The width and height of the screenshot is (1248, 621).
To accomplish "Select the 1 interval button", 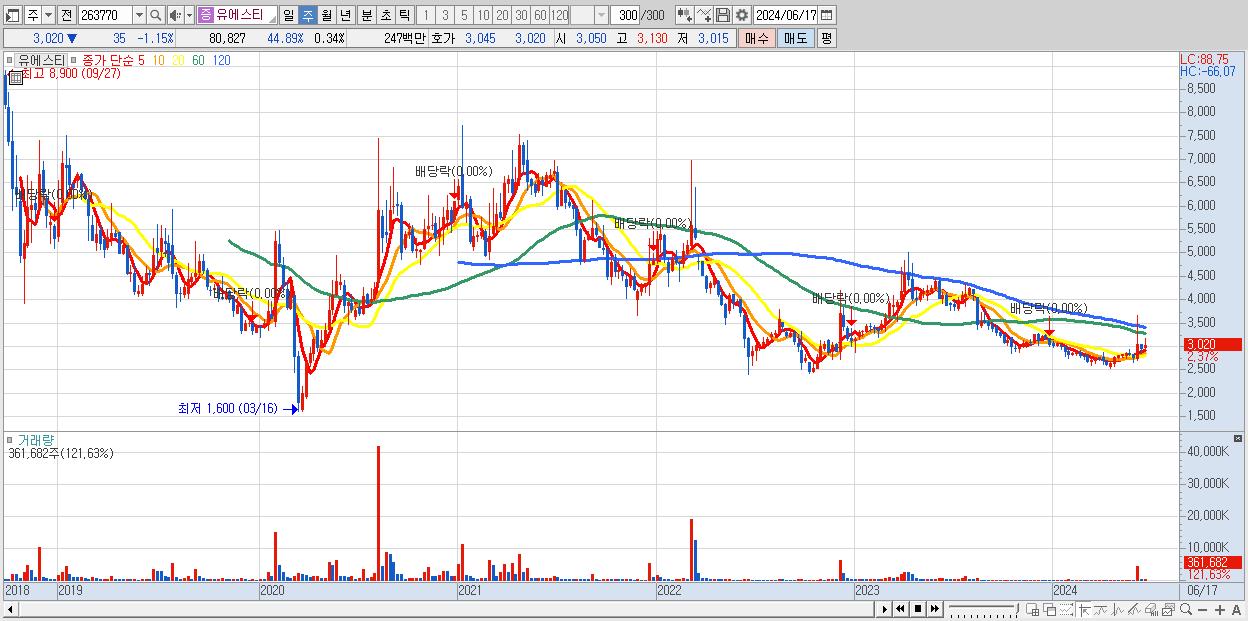I will (426, 15).
